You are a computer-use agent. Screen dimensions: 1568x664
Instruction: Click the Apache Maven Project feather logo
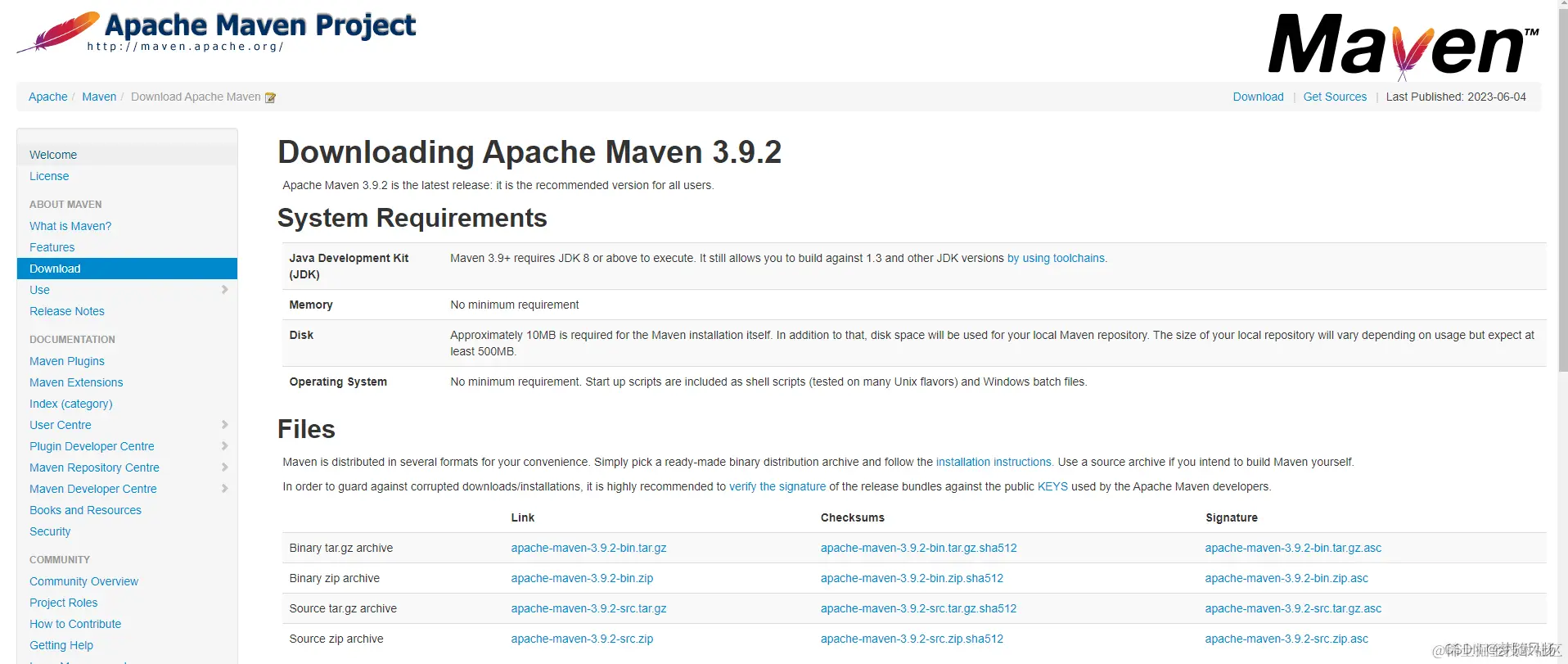pyautogui.click(x=217, y=33)
